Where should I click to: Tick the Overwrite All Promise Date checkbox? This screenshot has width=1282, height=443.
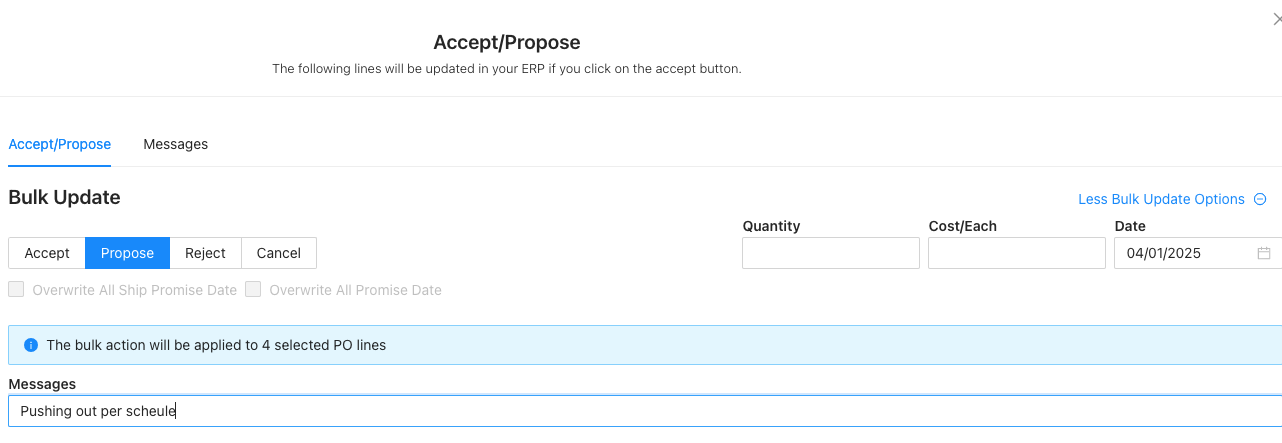[253, 289]
